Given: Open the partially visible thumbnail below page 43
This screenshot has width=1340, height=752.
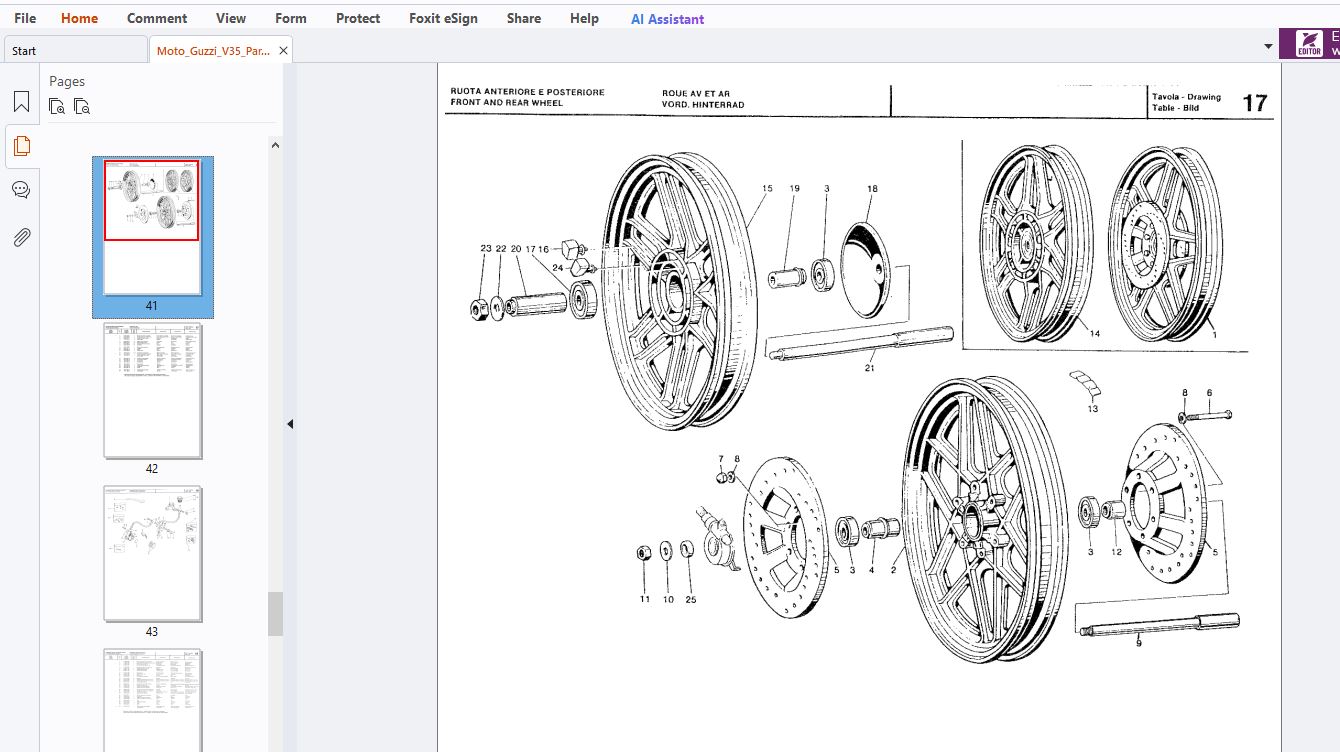Looking at the screenshot, I should coord(152,700).
